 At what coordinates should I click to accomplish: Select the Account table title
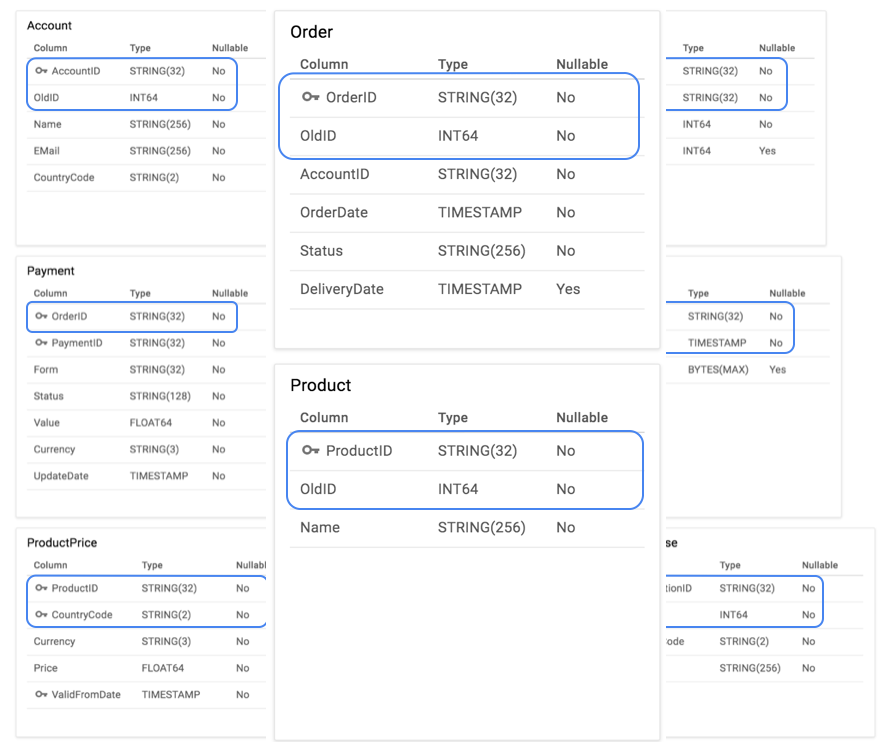point(49,25)
